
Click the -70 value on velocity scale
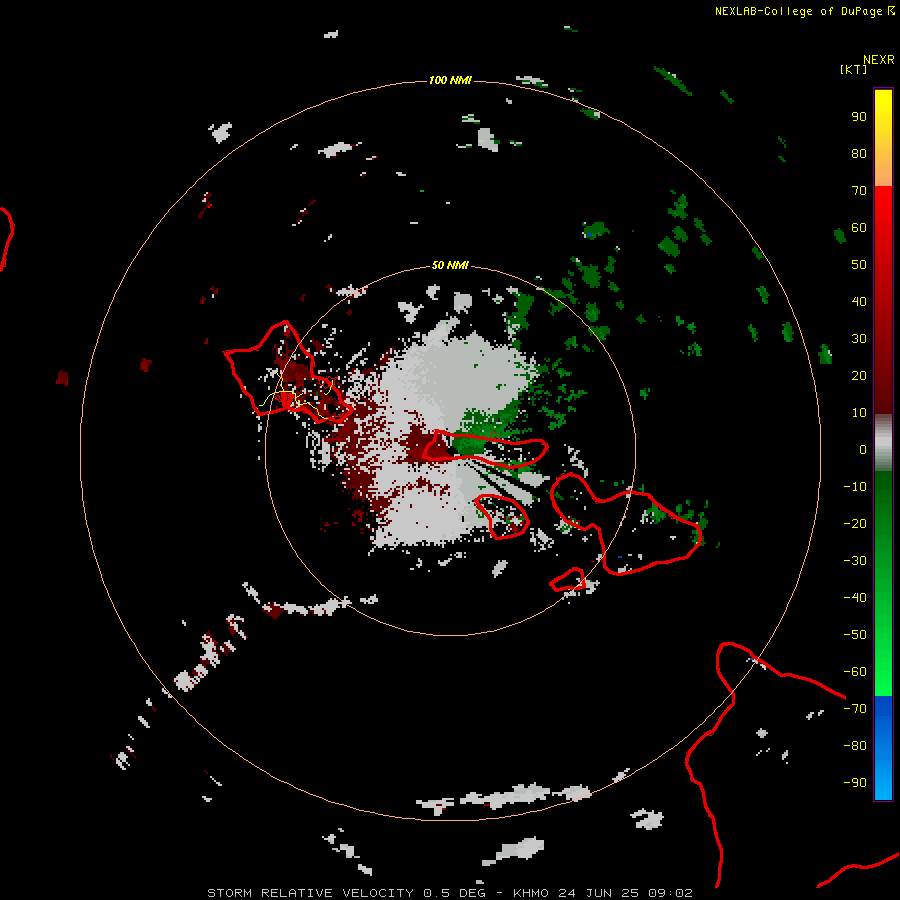pos(855,709)
